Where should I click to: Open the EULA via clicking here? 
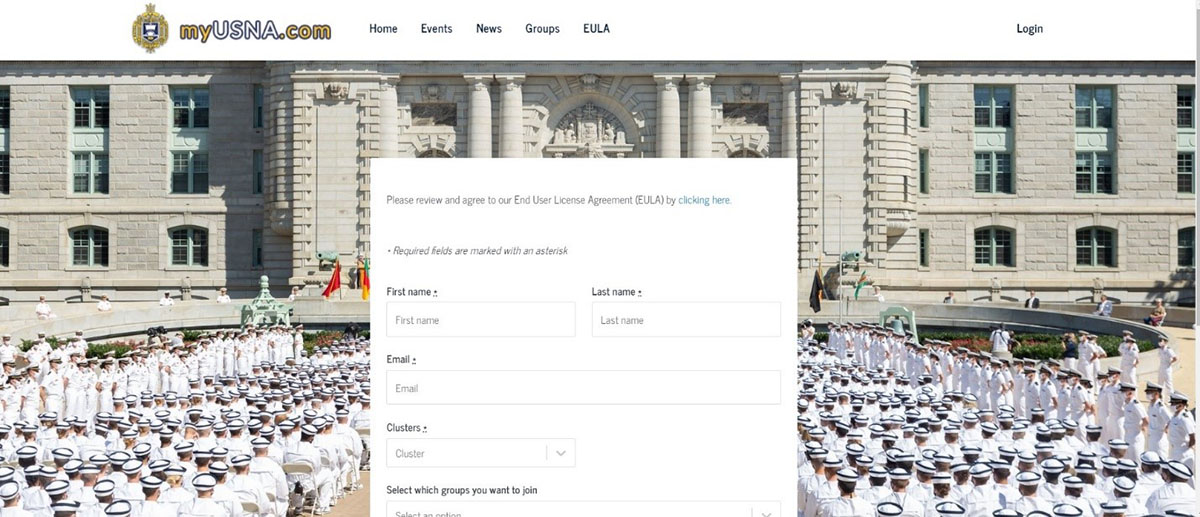point(704,200)
